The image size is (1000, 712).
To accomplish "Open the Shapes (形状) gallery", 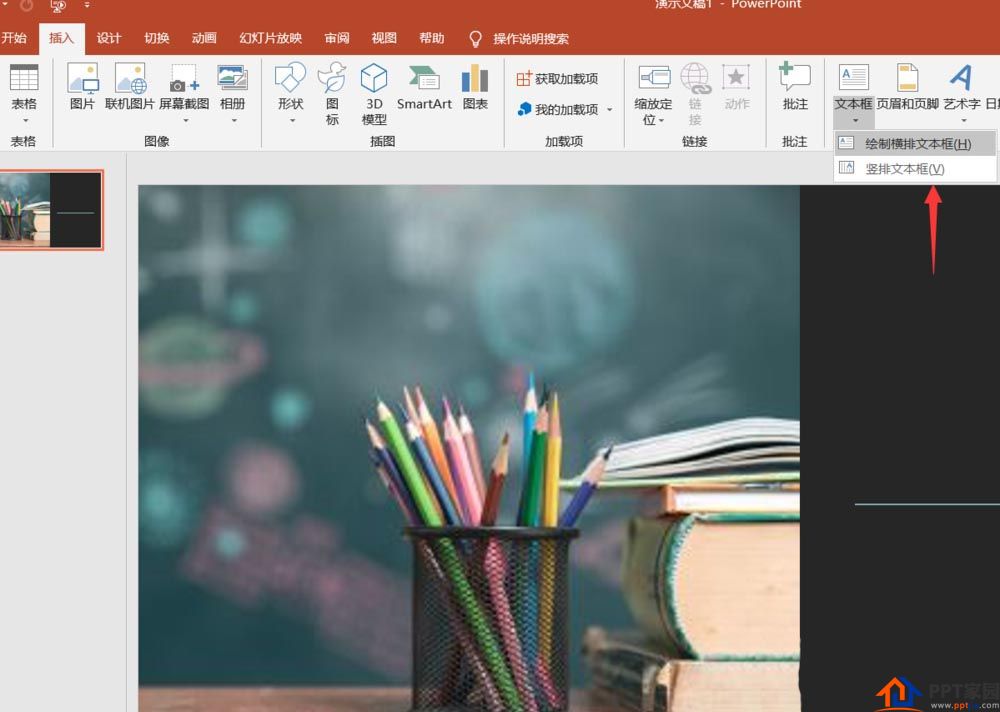I will point(290,77).
